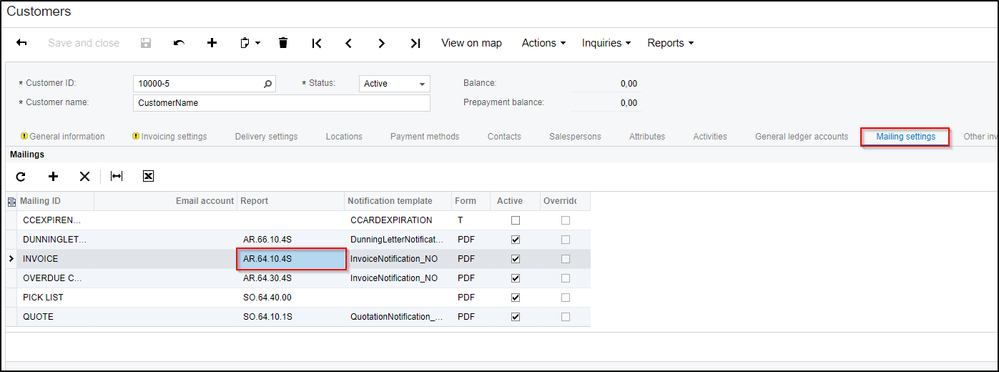Open the Locations tab

(344, 136)
